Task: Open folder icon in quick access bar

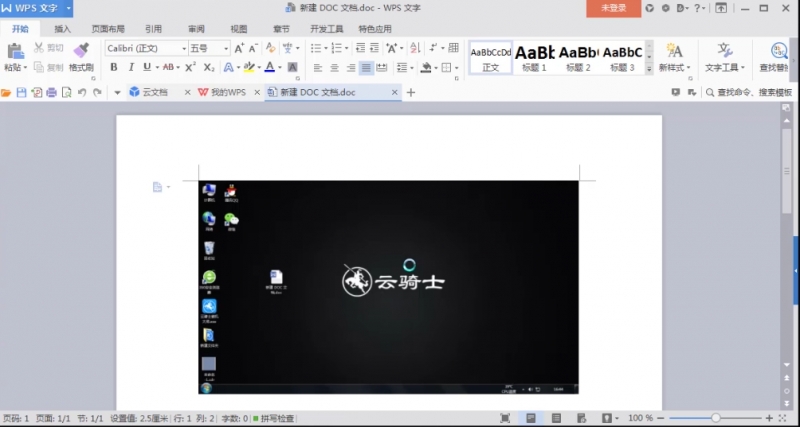Action: coord(6,92)
